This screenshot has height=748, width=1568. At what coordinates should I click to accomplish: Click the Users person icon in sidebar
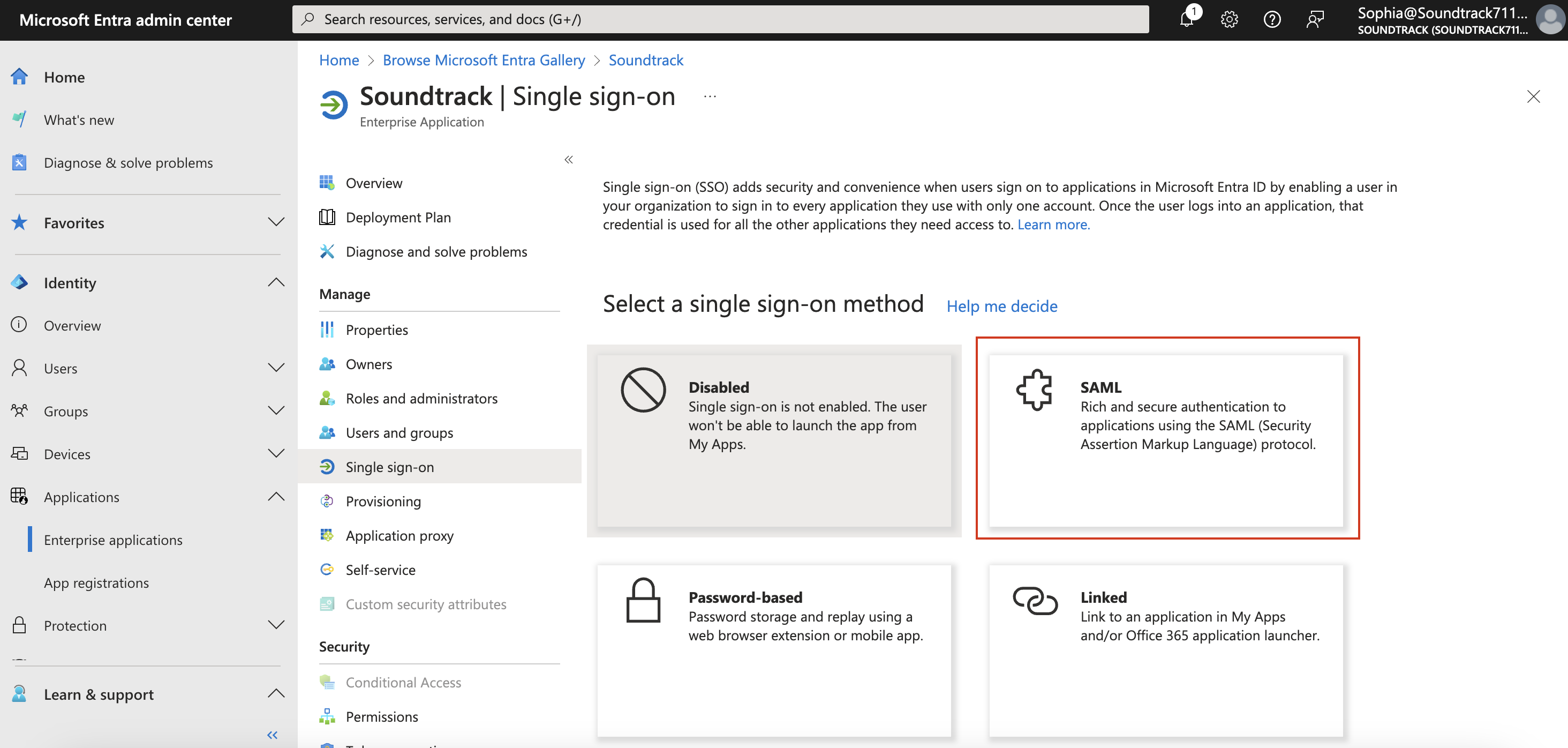pos(19,368)
